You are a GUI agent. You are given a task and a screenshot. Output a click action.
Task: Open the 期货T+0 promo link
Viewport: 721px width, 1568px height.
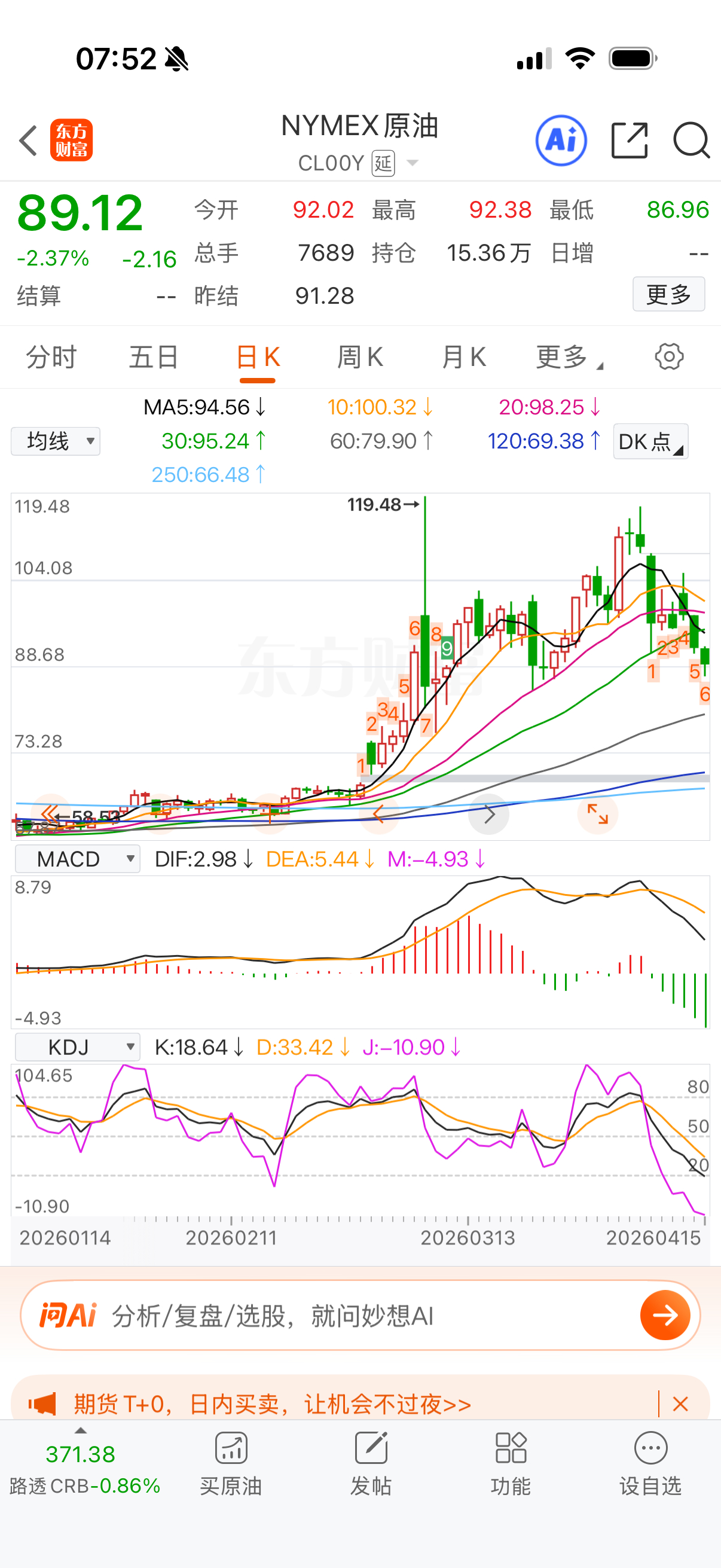(x=273, y=1404)
